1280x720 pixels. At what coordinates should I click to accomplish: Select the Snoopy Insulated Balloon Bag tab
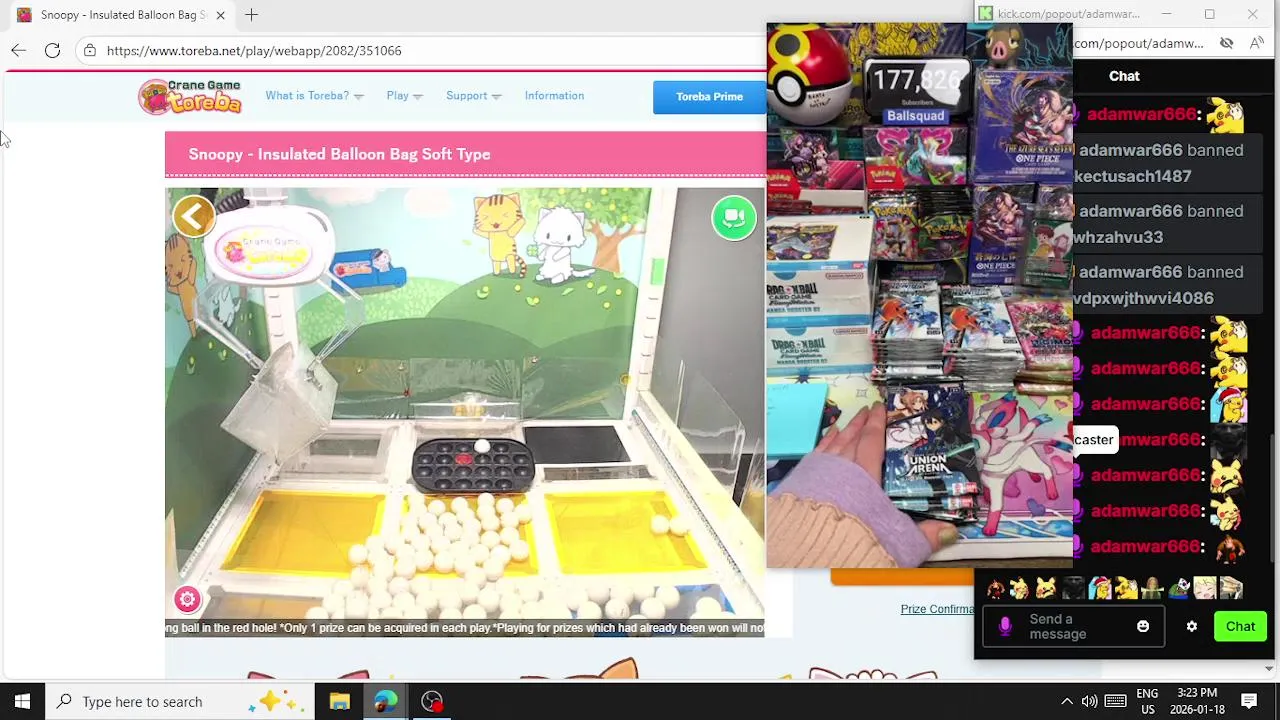click(x=120, y=15)
